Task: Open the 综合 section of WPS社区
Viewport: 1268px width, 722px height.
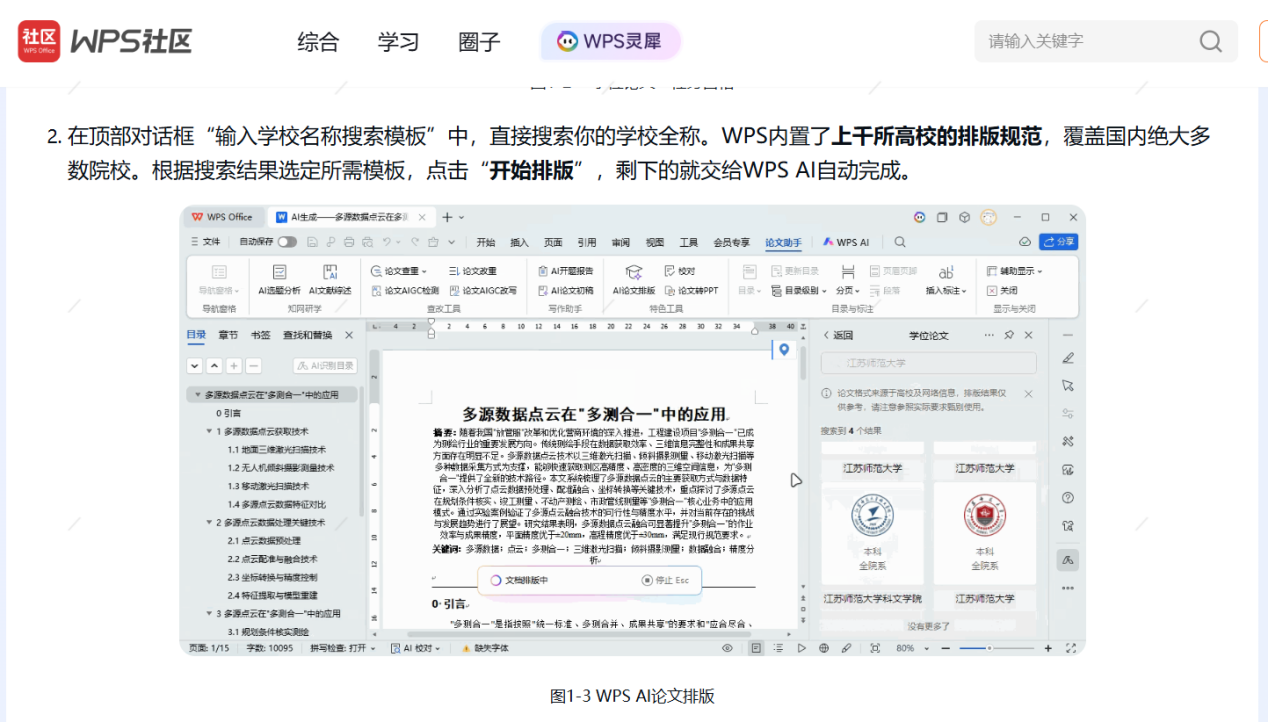Action: click(318, 42)
